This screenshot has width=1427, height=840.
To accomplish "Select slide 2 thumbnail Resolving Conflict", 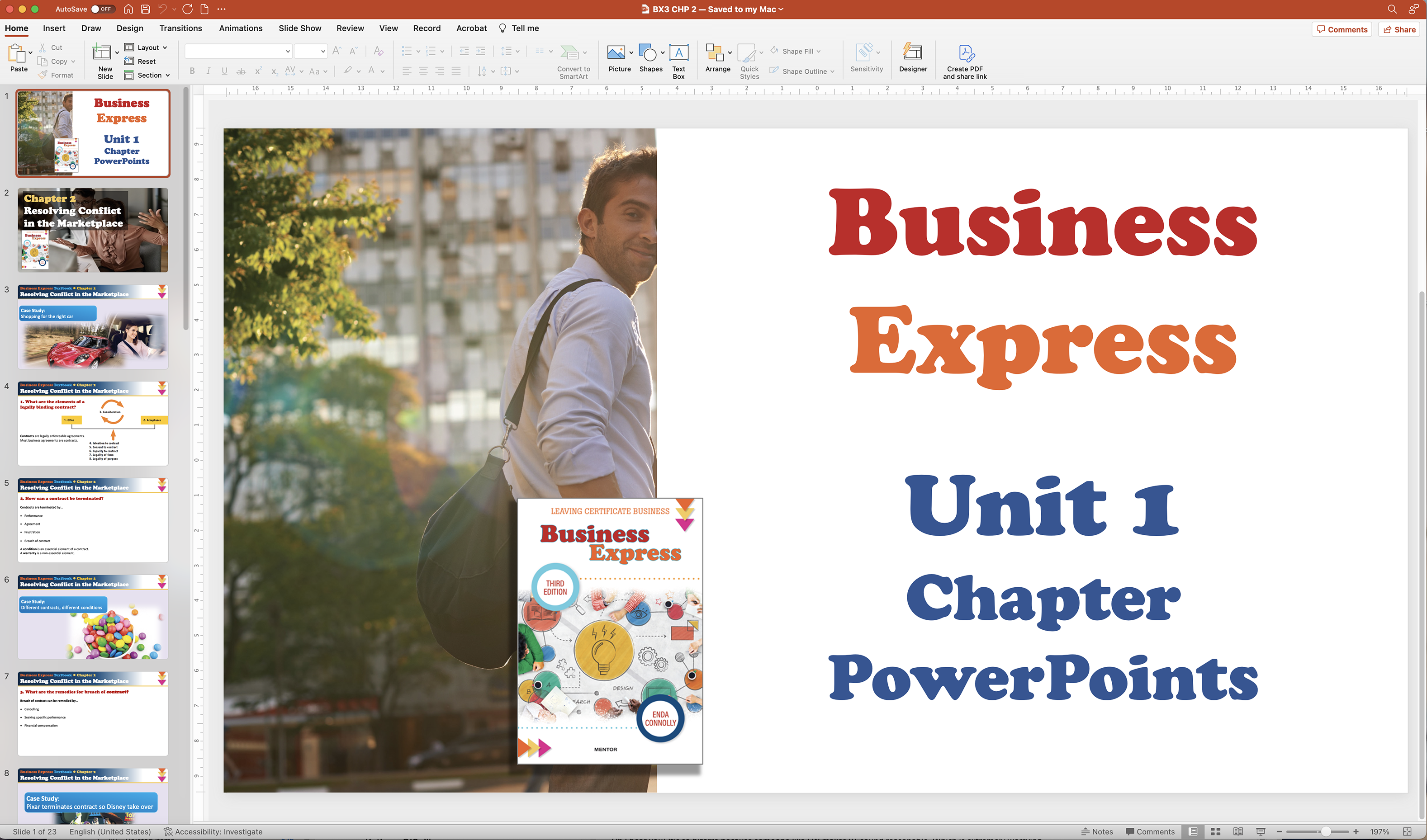I will (93, 231).
